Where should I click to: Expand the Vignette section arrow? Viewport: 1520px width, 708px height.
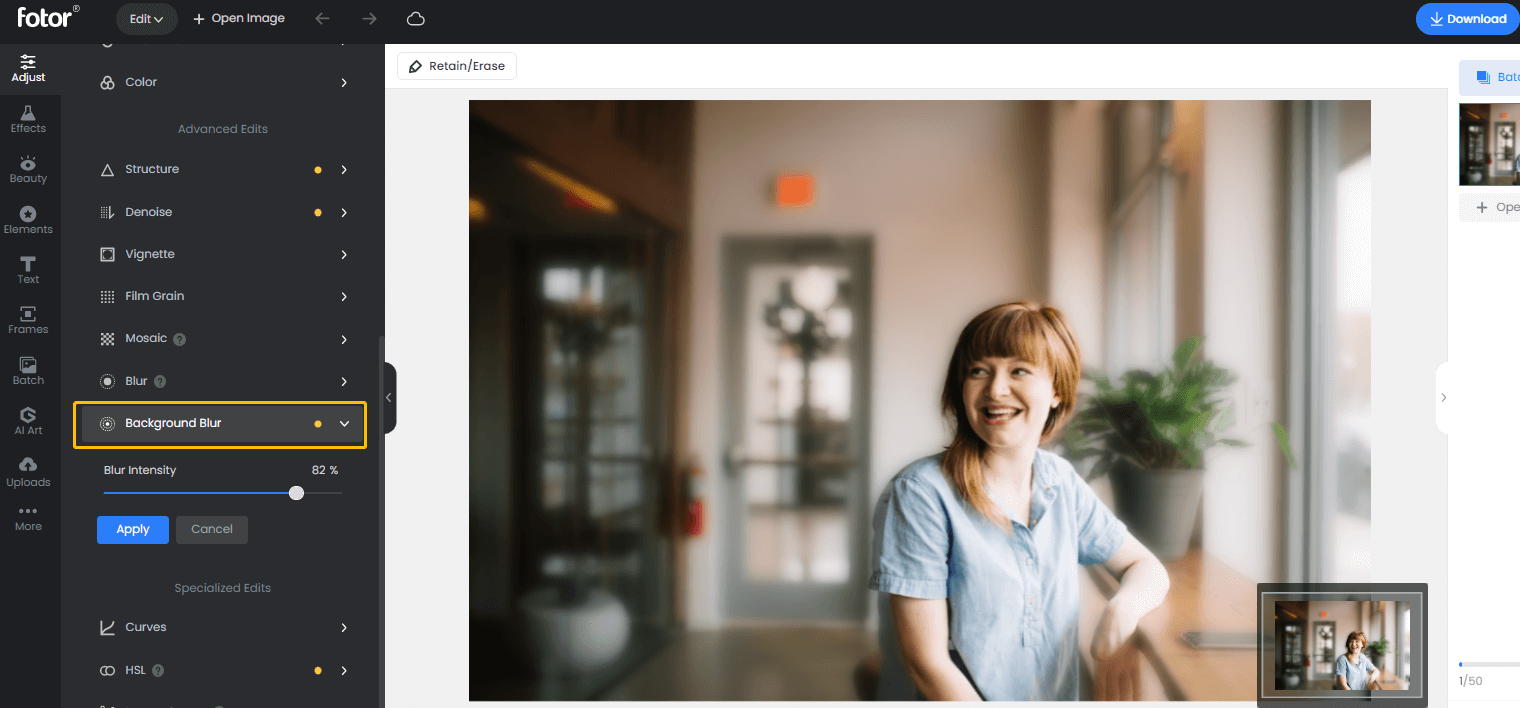344,255
